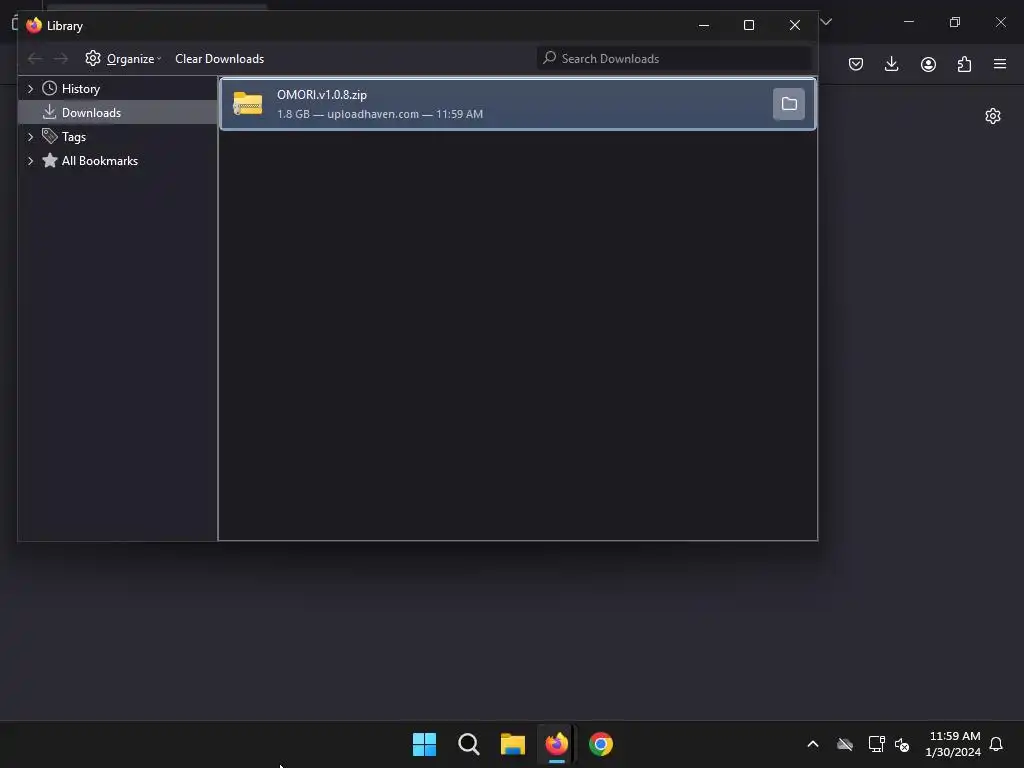Open page settings gear in Firefox window

(x=993, y=116)
